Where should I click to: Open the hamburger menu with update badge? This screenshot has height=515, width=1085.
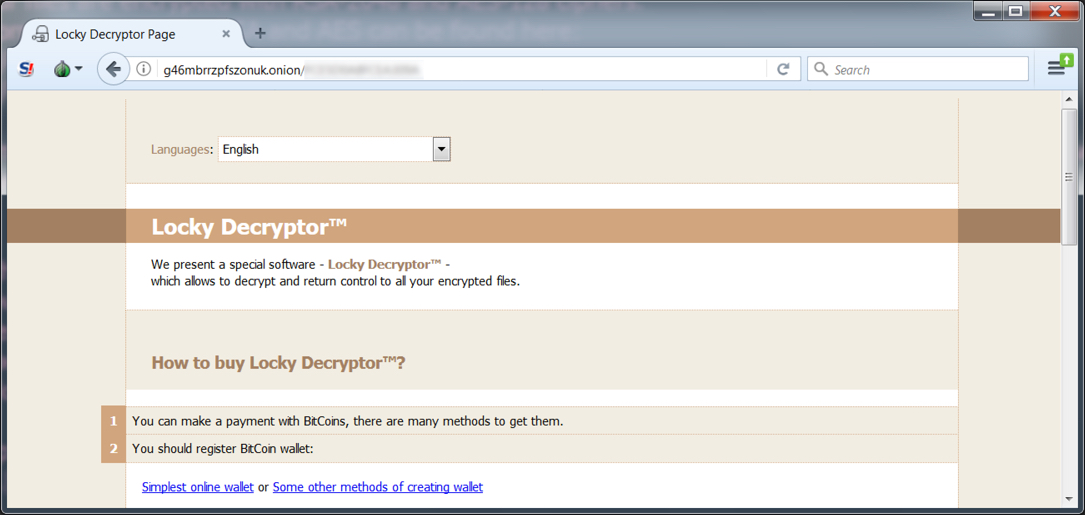click(1057, 67)
